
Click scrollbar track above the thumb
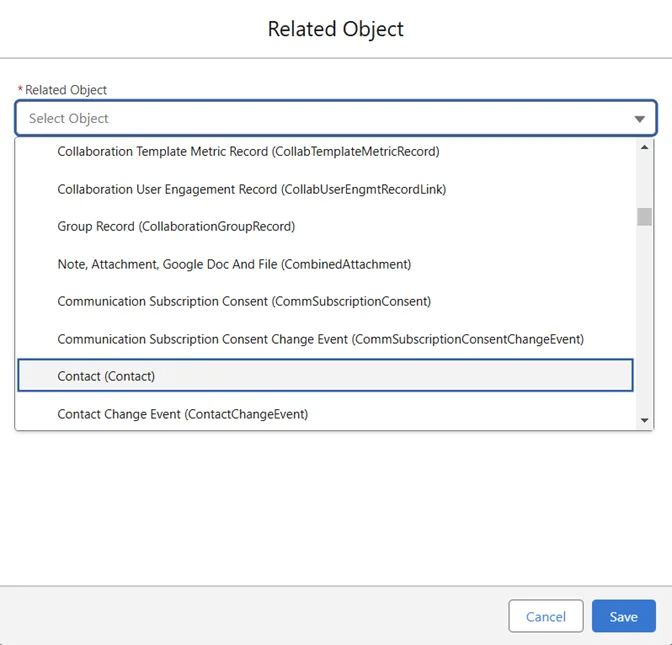[x=644, y=180]
